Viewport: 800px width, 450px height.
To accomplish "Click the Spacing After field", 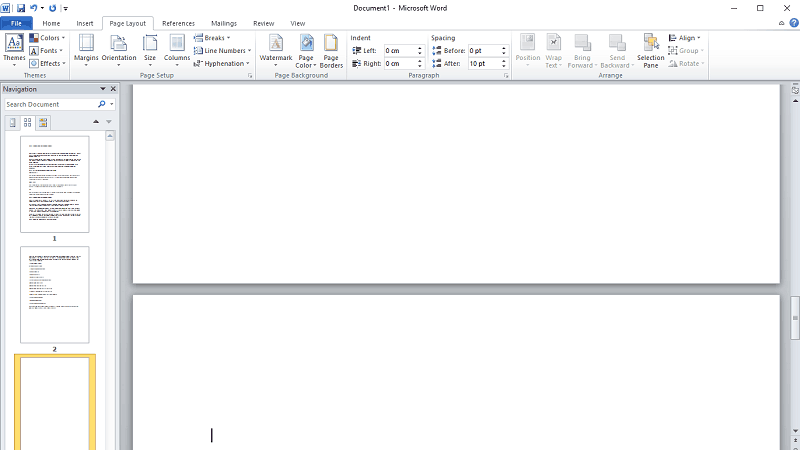I will (484, 63).
